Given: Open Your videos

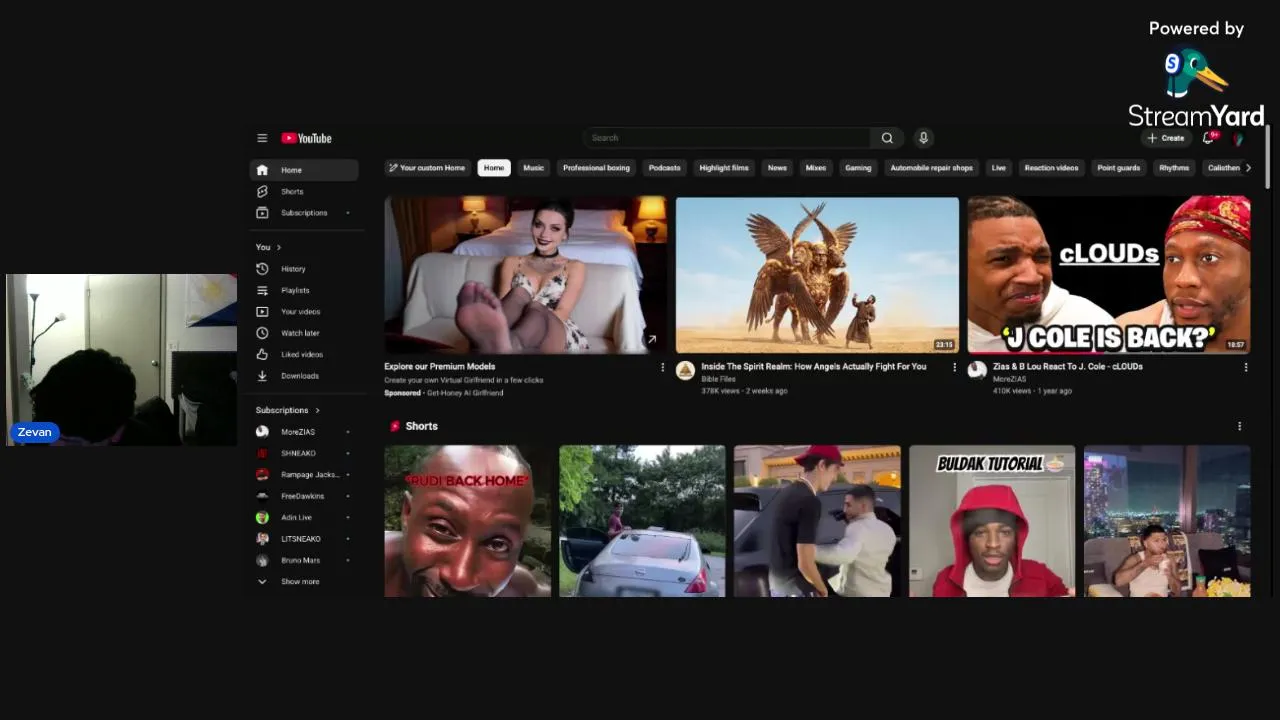Looking at the screenshot, I should 304,312.
